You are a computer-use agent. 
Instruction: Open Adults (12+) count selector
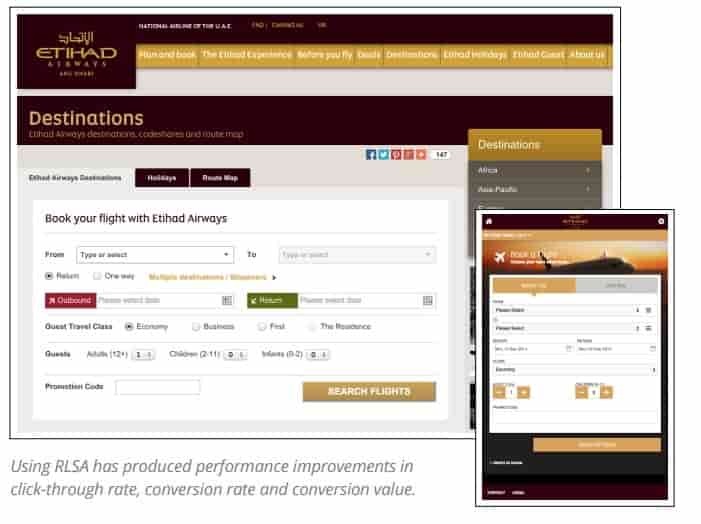(x=144, y=355)
